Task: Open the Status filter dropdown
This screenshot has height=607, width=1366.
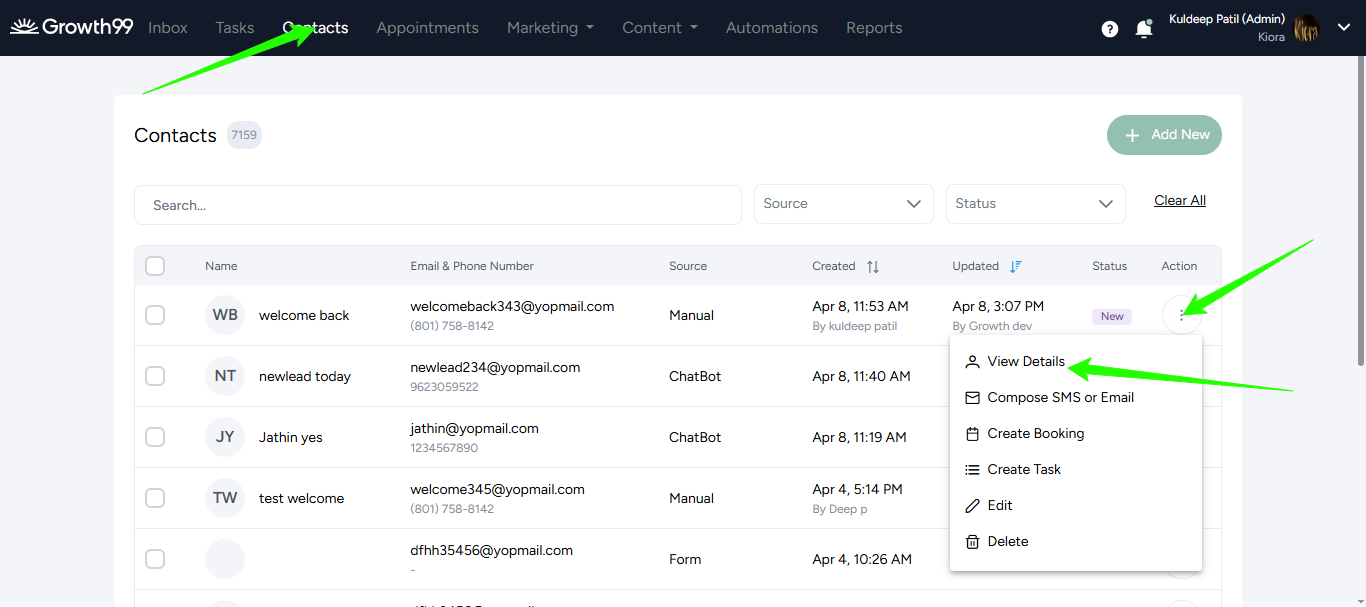Action: coord(1035,204)
